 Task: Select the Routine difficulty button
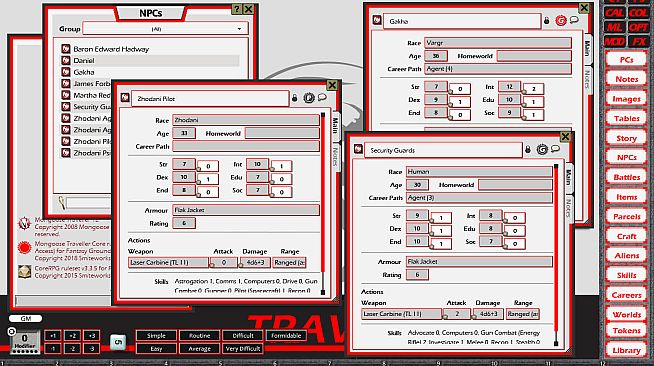(199, 336)
